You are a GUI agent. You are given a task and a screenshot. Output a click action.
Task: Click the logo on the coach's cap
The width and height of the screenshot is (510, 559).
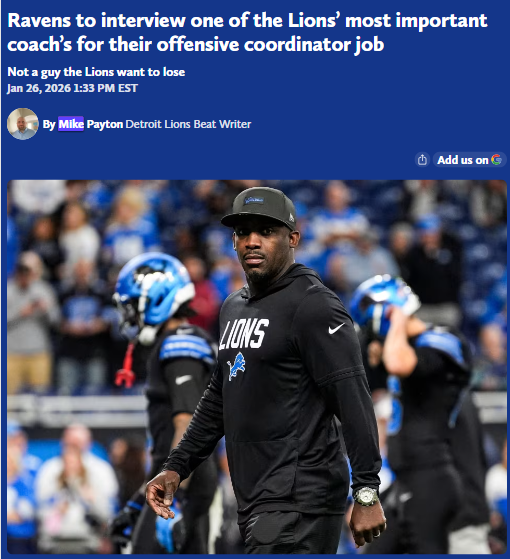[254, 200]
